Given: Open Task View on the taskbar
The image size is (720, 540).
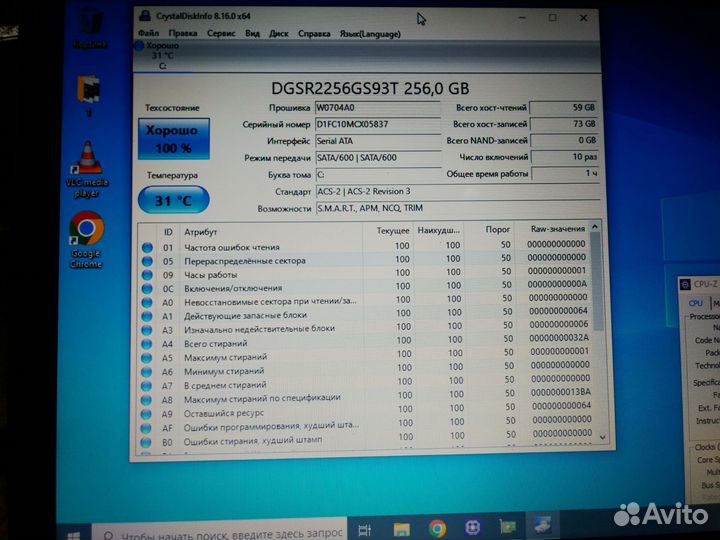Looking at the screenshot, I should coord(365,530).
